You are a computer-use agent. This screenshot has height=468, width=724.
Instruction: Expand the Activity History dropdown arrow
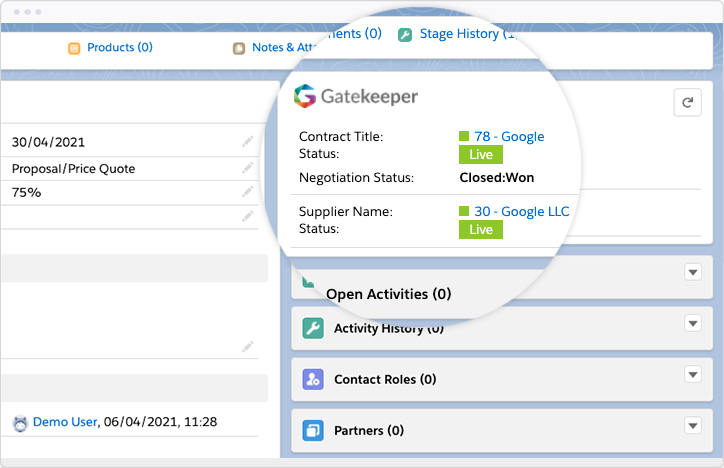693,323
